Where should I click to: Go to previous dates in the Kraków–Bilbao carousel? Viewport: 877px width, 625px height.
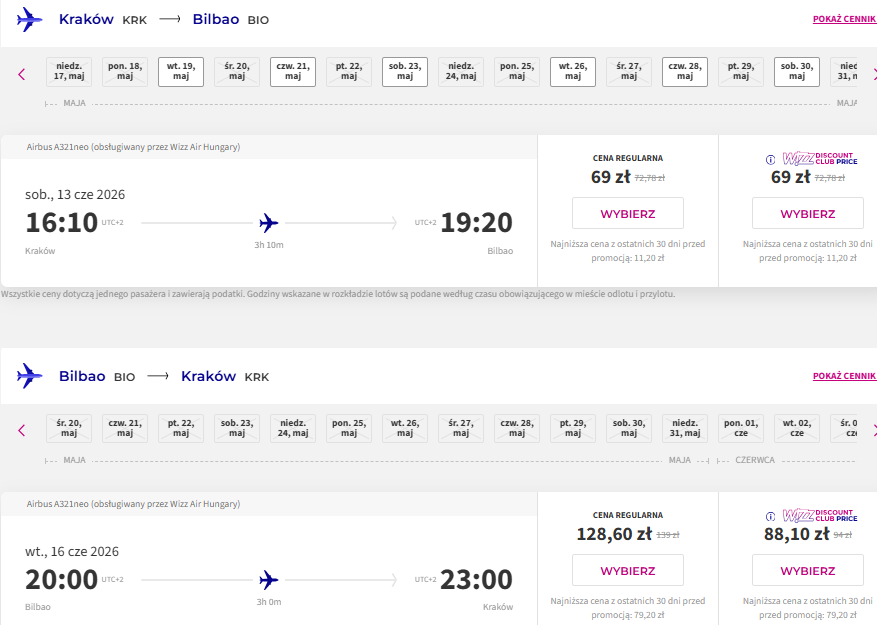(x=22, y=74)
